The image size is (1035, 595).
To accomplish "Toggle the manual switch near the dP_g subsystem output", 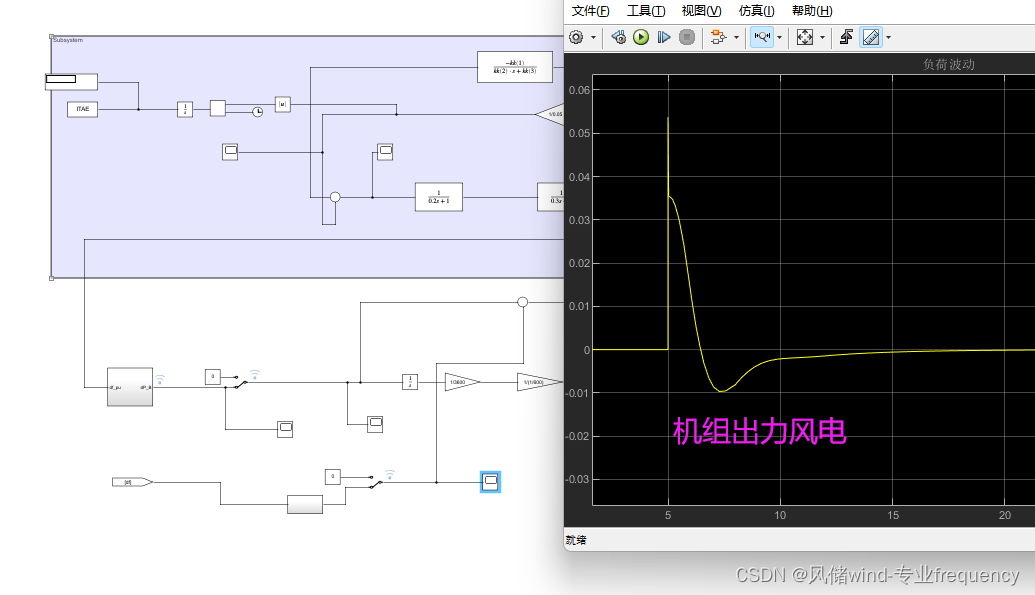I will 239,384.
